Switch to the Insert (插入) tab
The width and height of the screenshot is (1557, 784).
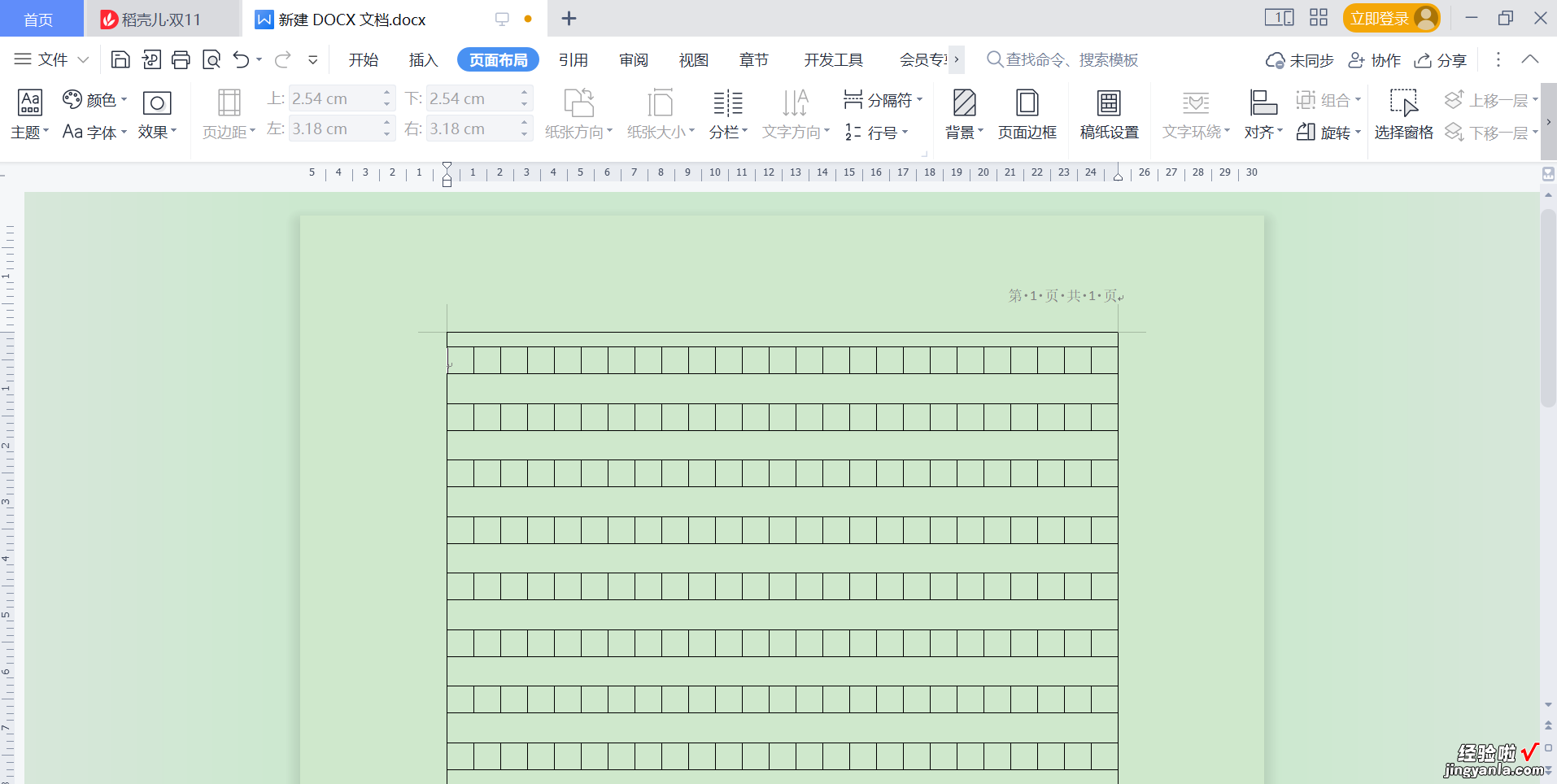point(423,60)
